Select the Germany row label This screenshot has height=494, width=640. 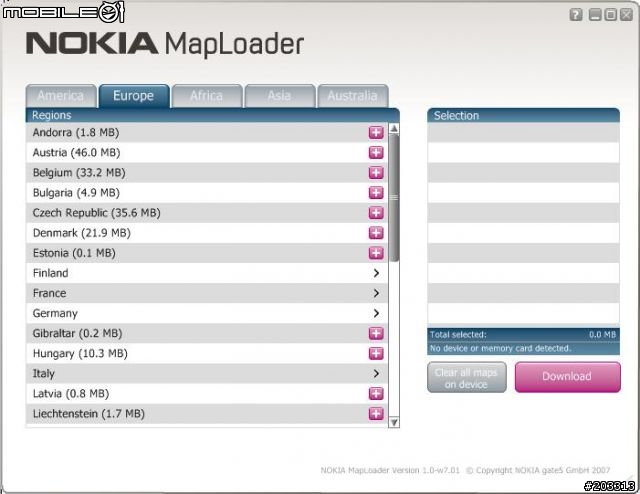(55, 313)
